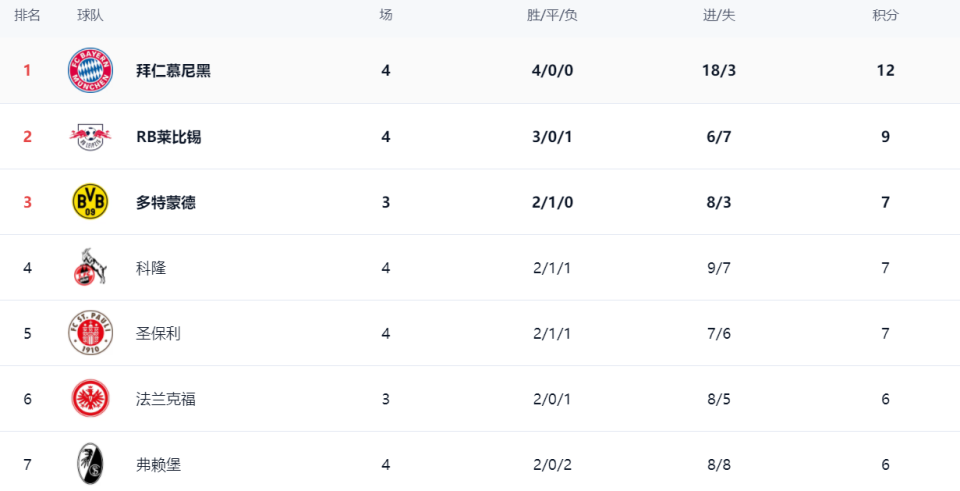Open the 拜仁慕尼黑 team link
The image size is (960, 491).
coord(173,71)
